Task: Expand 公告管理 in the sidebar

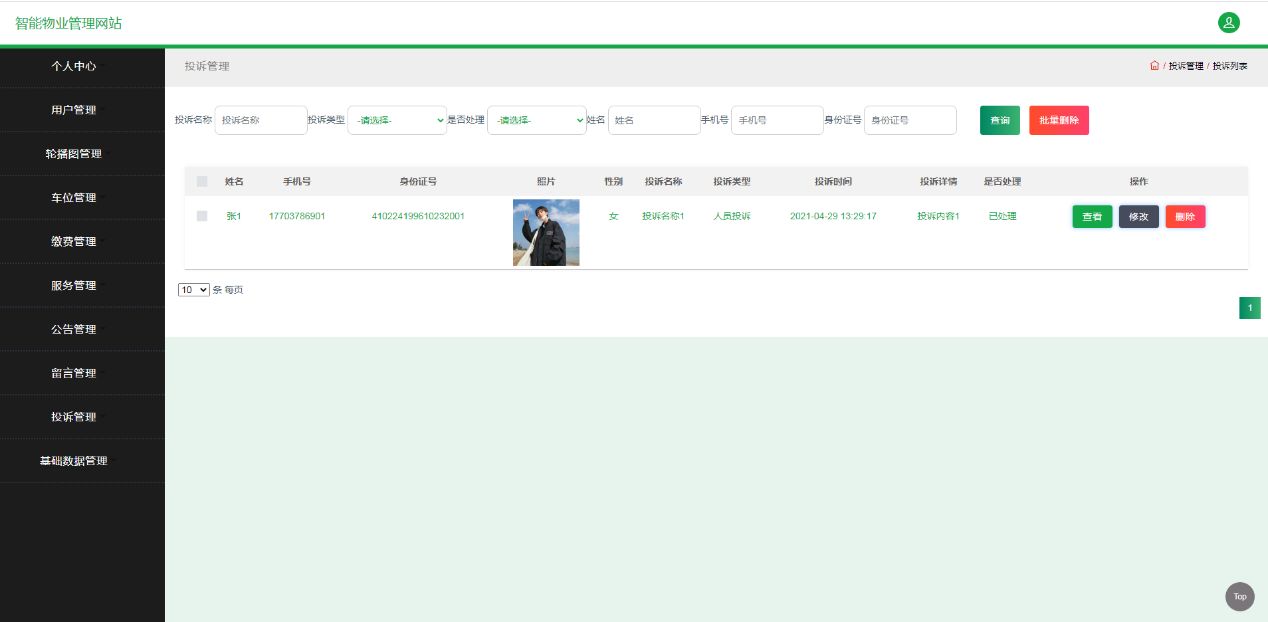Action: [x=82, y=329]
